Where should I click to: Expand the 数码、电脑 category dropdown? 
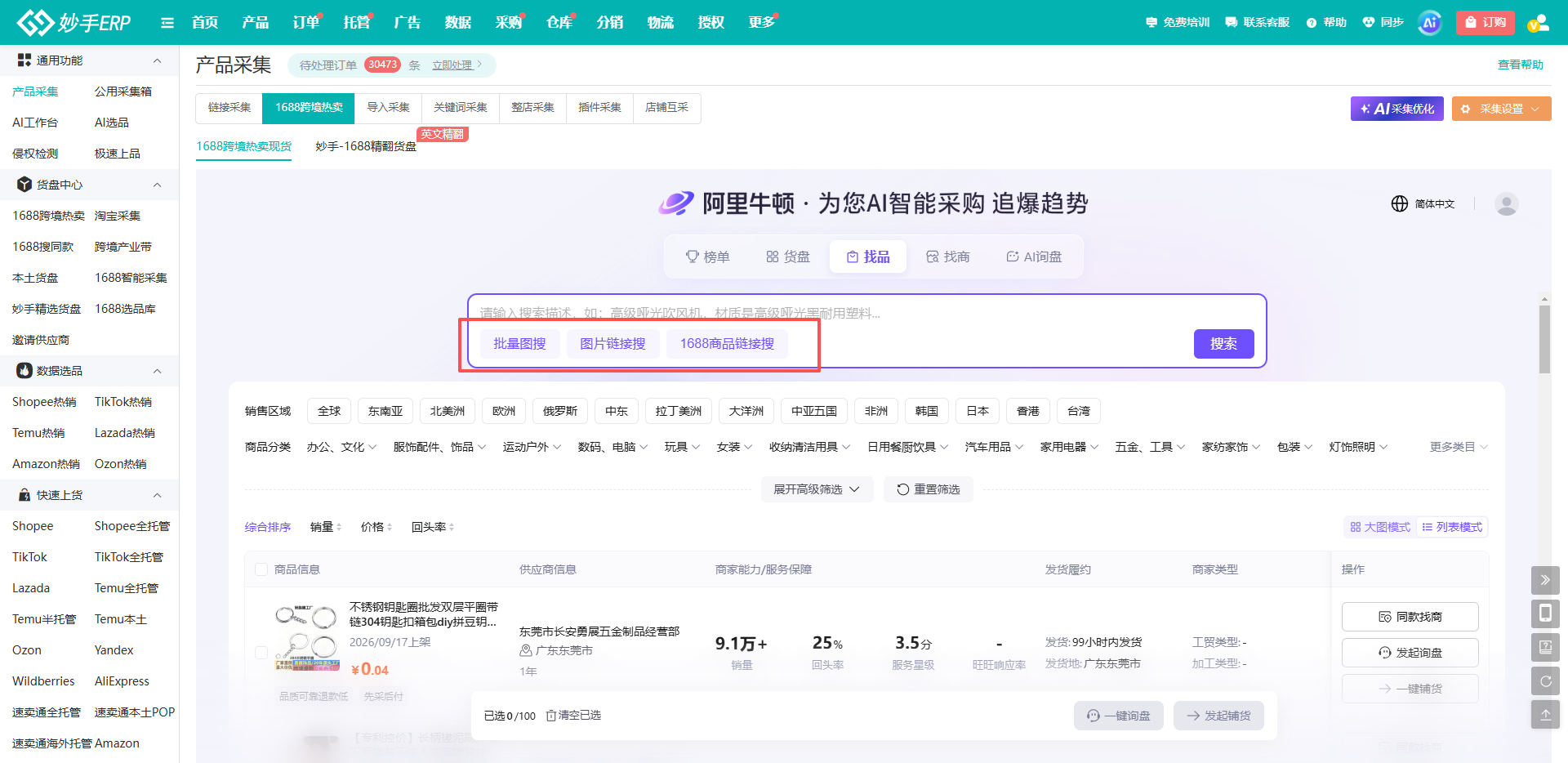tap(612, 447)
